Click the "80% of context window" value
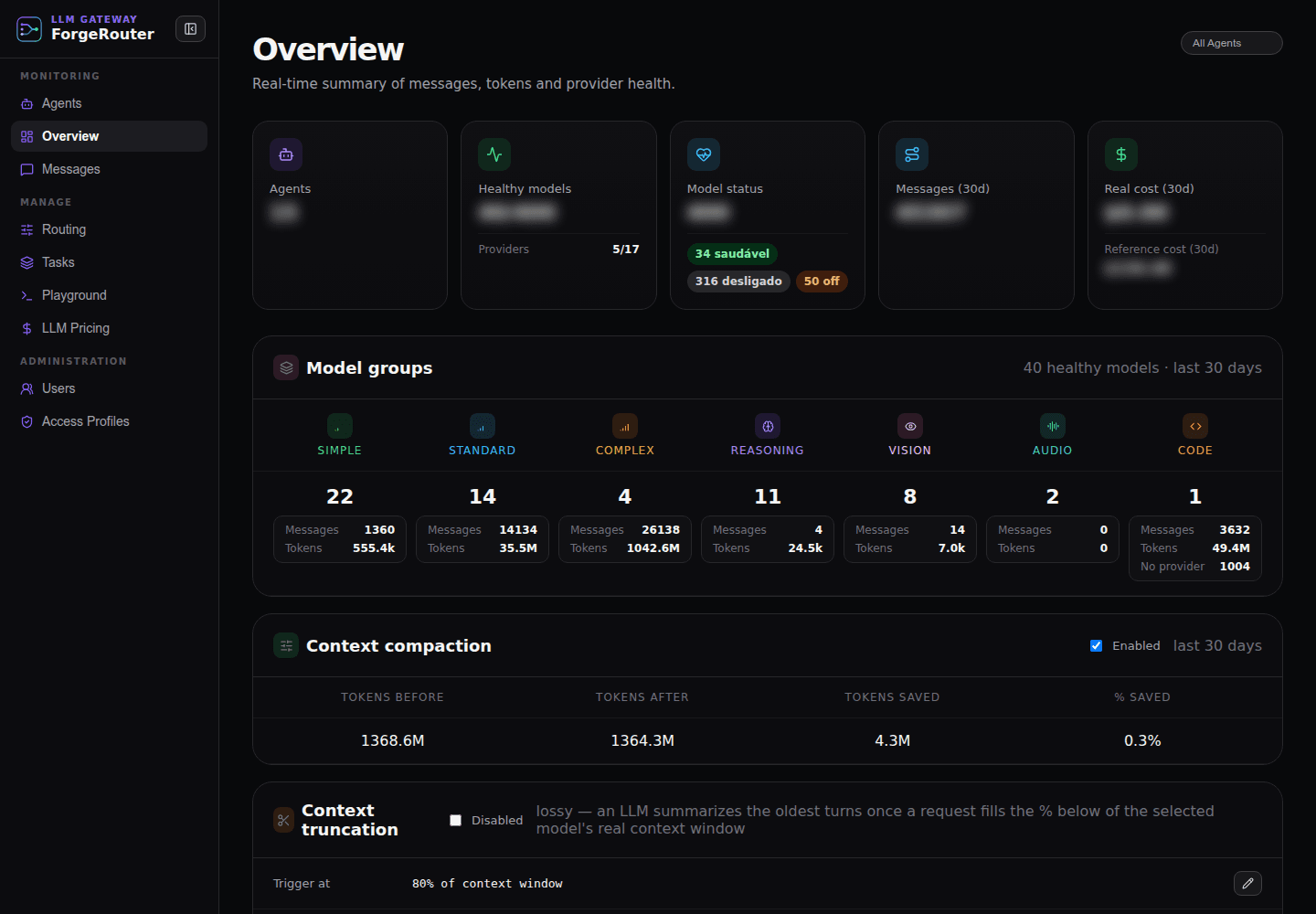The height and width of the screenshot is (914, 1316). coord(487,883)
